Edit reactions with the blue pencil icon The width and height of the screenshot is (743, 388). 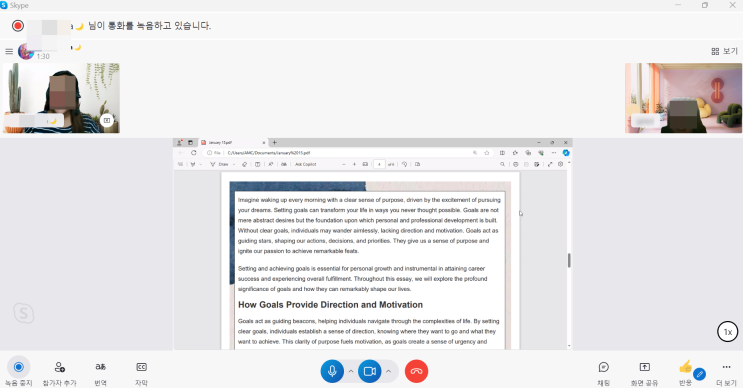[x=699, y=374]
